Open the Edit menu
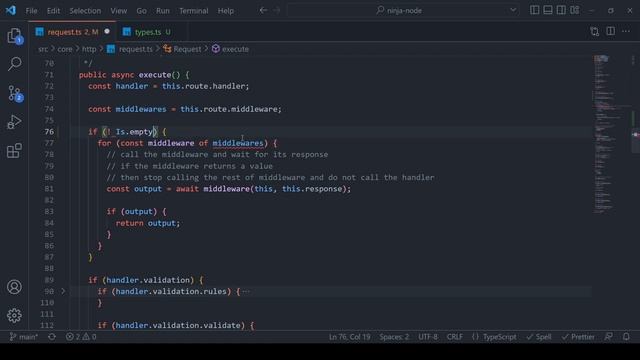 53,11
